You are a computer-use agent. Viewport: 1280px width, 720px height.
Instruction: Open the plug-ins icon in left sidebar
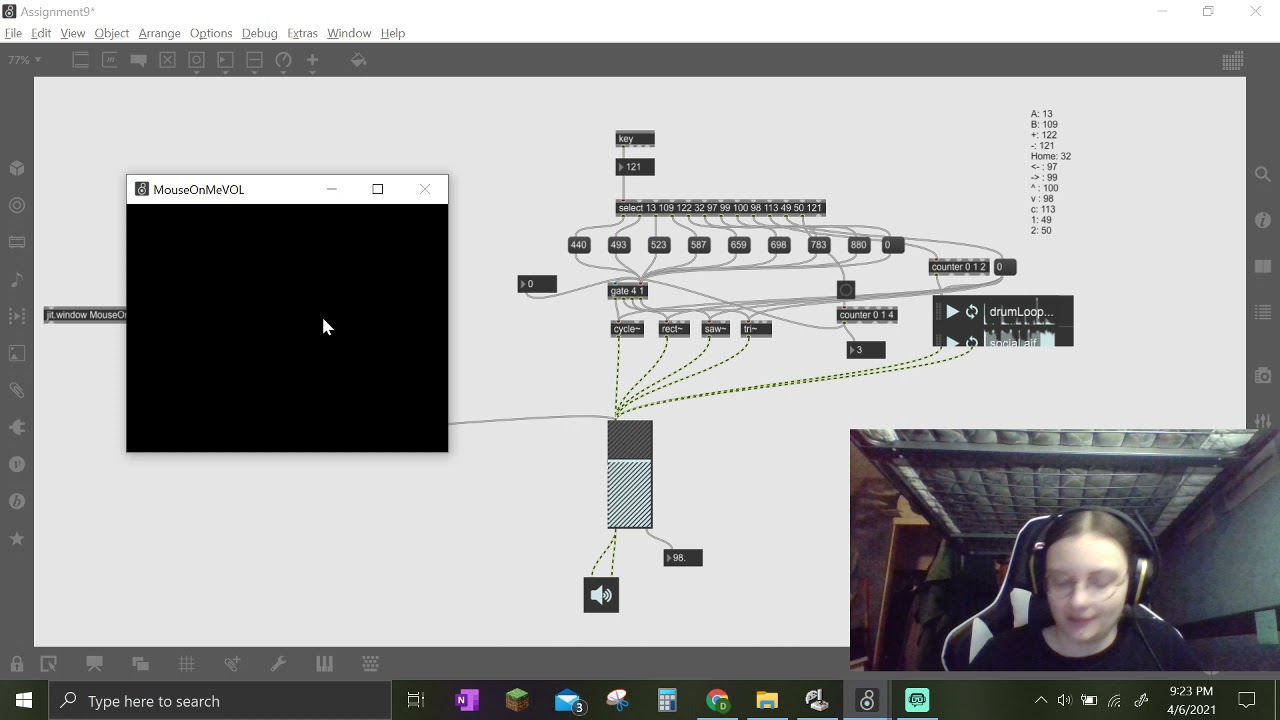click(x=17, y=427)
